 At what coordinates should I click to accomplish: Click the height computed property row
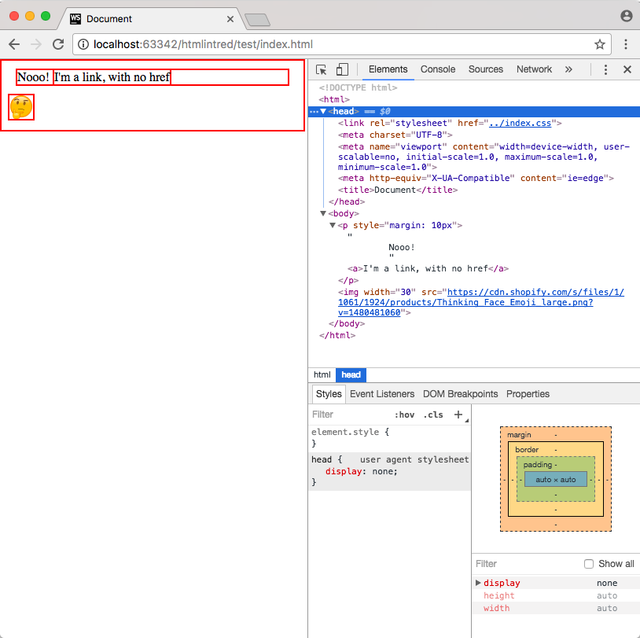click(556, 596)
